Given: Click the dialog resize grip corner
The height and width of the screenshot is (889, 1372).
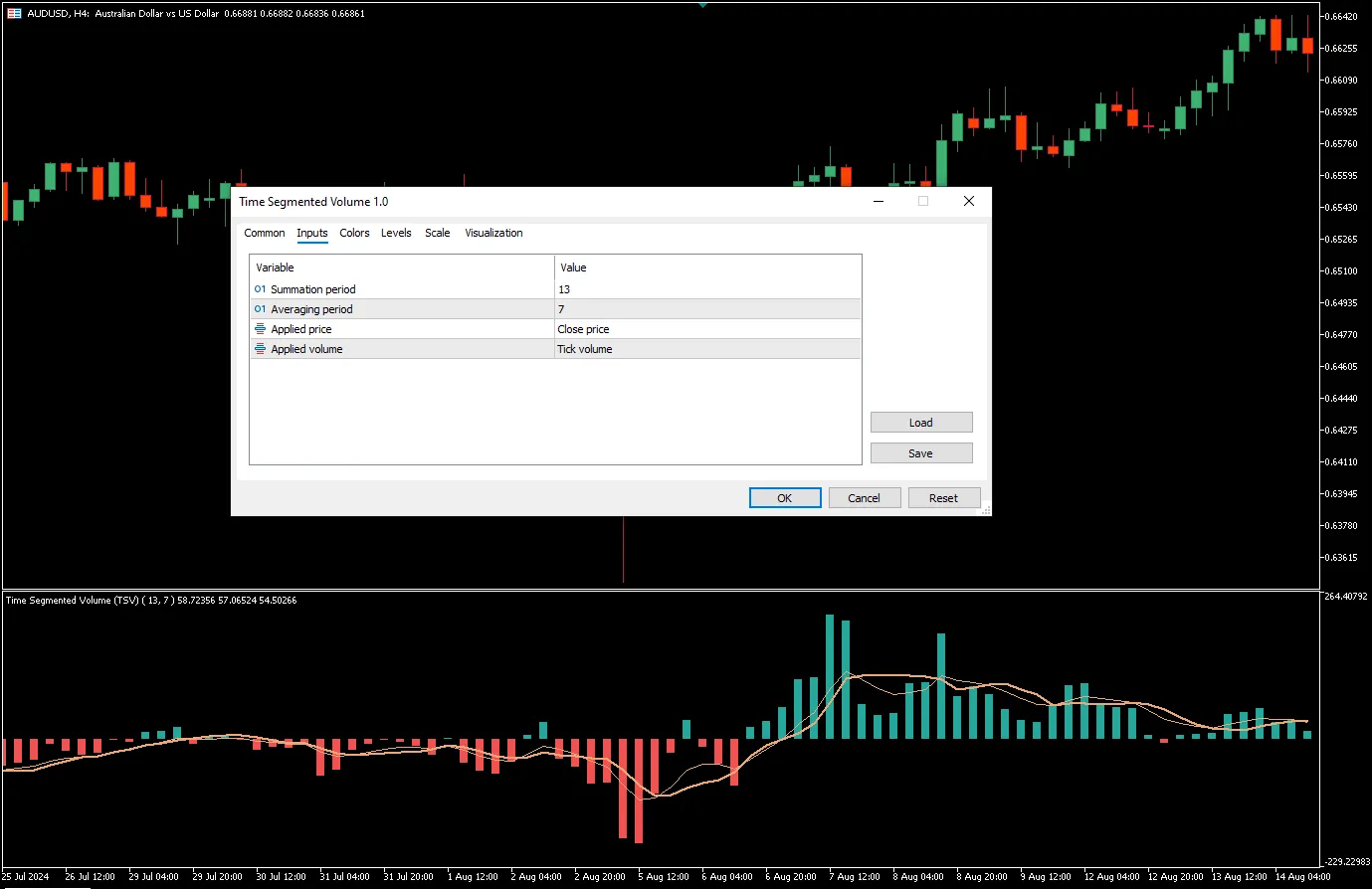Looking at the screenshot, I should tap(985, 510).
